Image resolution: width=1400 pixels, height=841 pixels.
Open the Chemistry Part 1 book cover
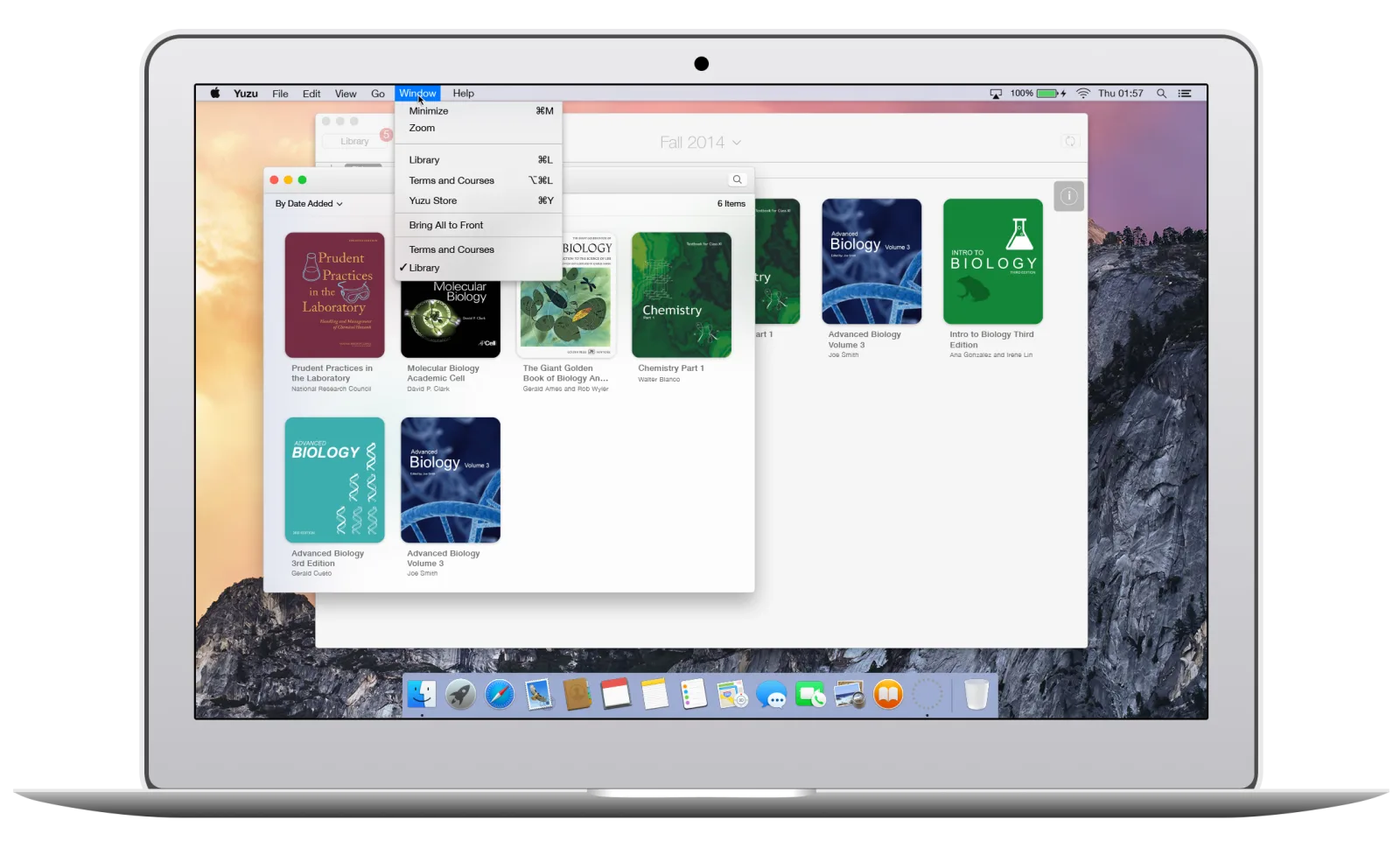click(x=682, y=295)
